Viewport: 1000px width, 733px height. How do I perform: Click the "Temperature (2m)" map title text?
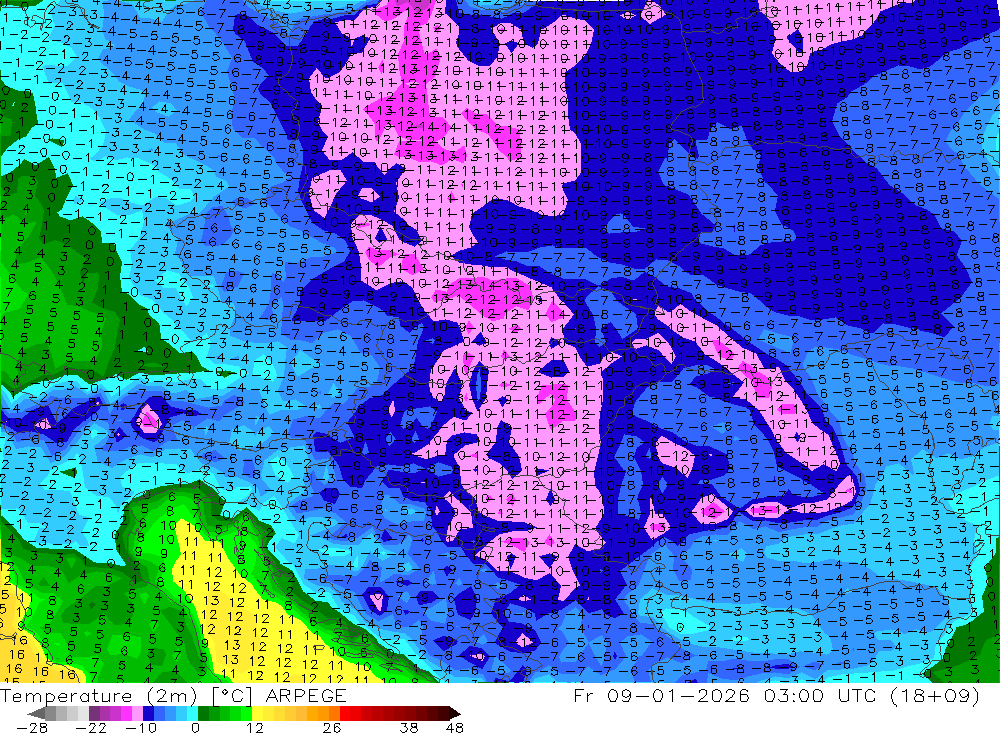click(x=99, y=696)
